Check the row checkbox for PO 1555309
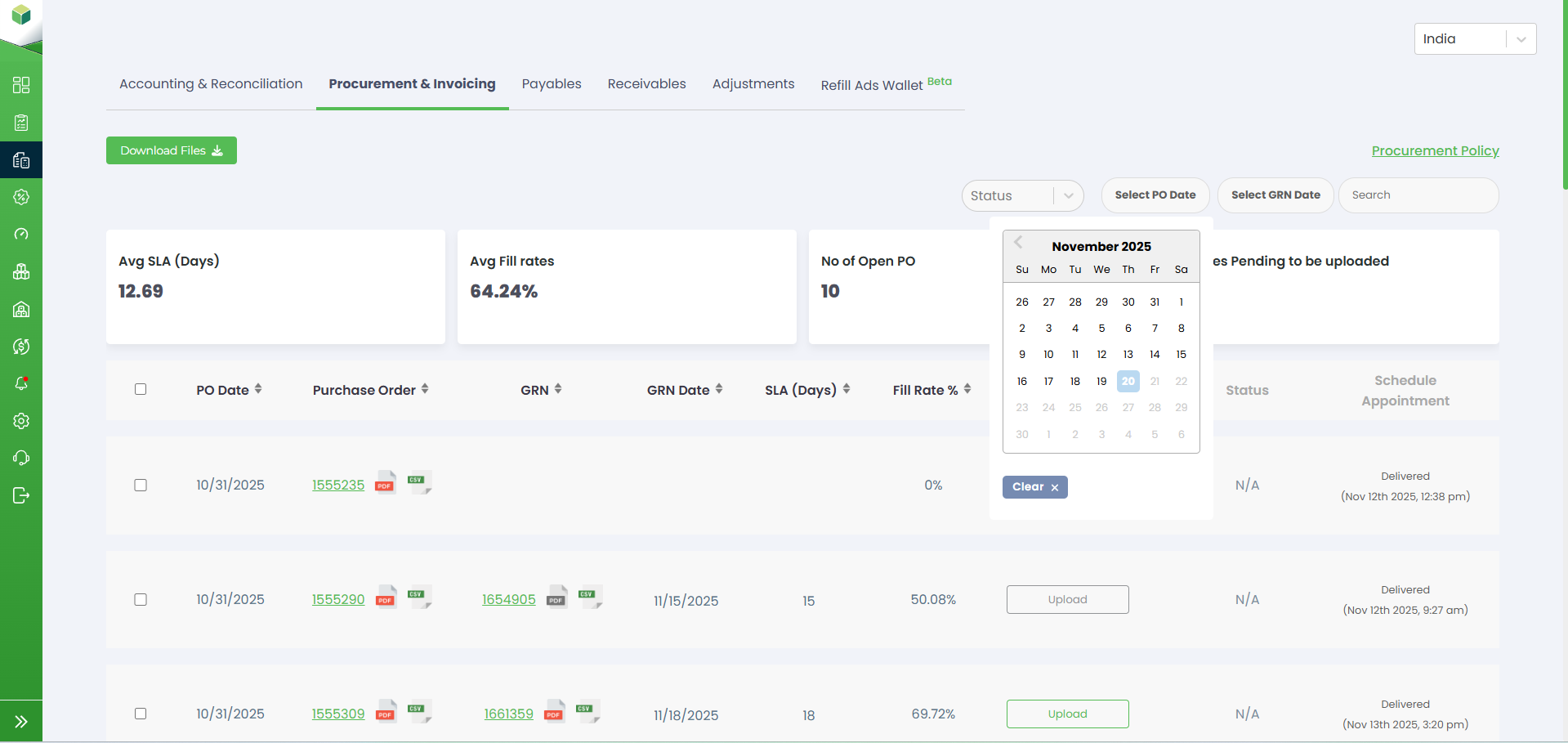This screenshot has height=743, width=1568. [141, 714]
